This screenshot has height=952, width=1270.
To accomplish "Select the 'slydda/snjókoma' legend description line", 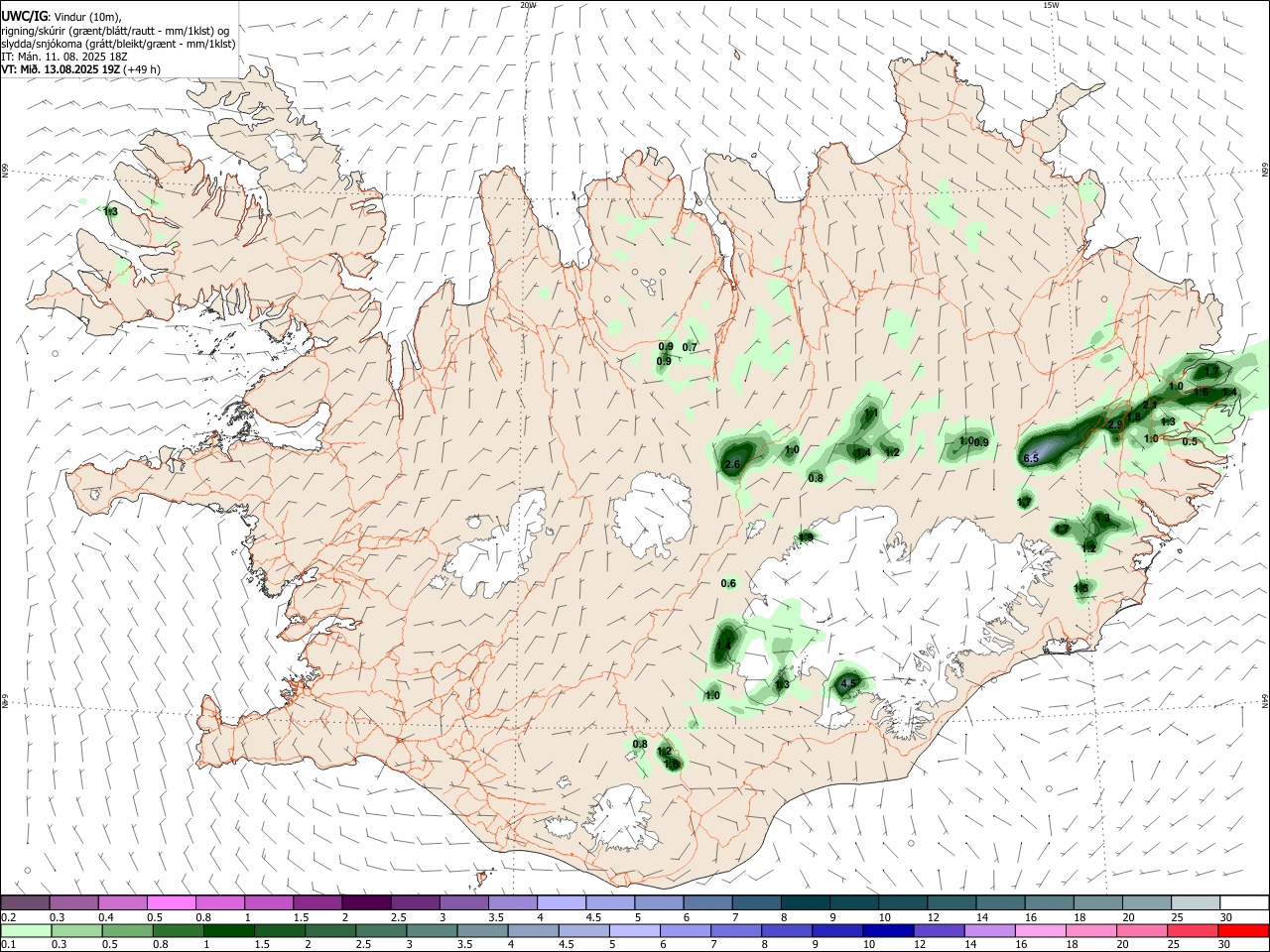I will tap(118, 44).
